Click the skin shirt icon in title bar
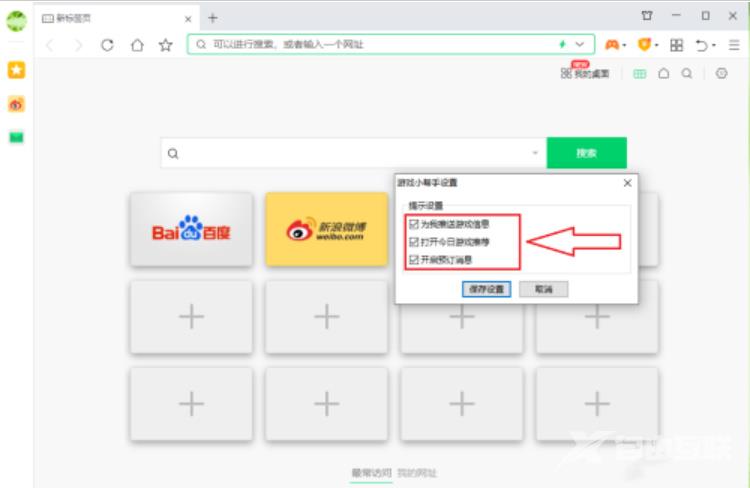Image resolution: width=750 pixels, height=488 pixels. tap(647, 16)
